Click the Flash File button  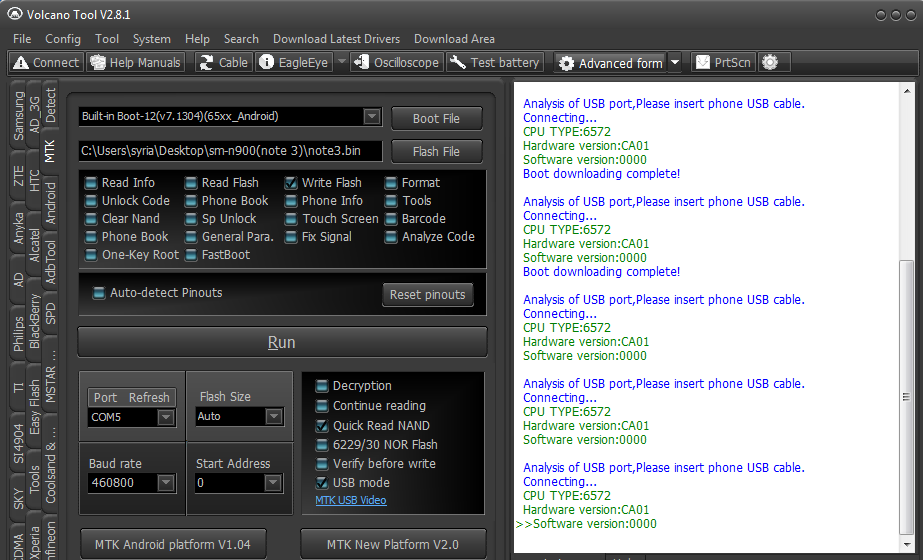pos(436,151)
